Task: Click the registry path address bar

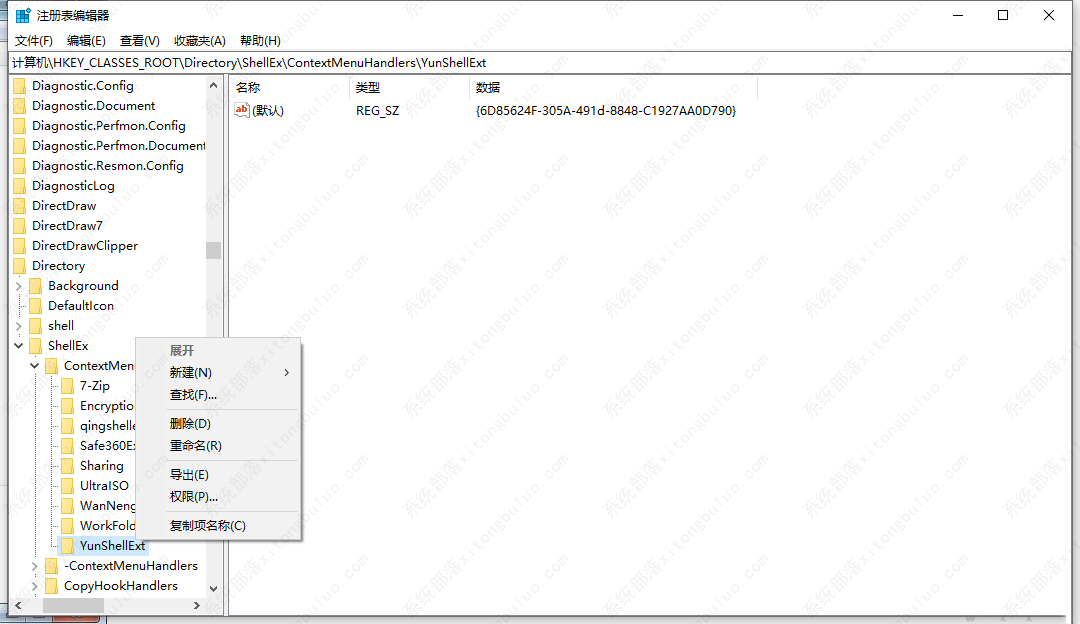Action: click(x=540, y=63)
